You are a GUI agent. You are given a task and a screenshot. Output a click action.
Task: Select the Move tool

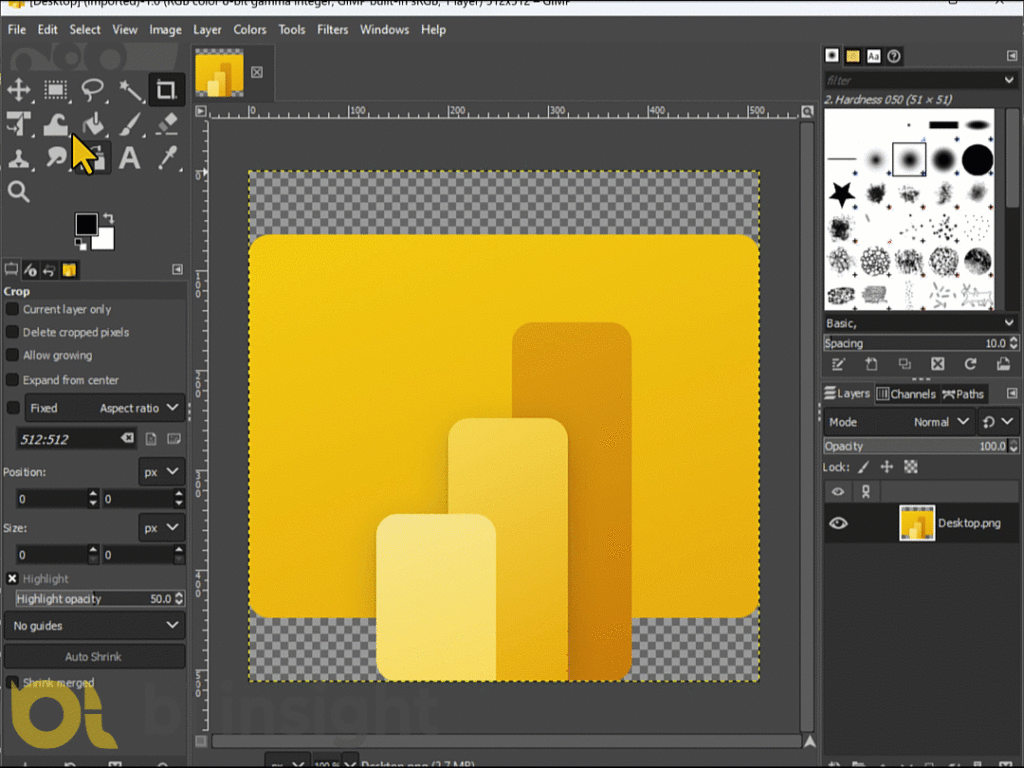tap(19, 89)
